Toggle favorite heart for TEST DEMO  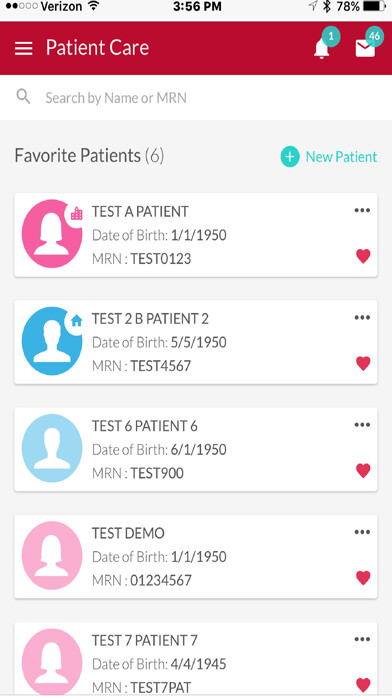pos(363,578)
